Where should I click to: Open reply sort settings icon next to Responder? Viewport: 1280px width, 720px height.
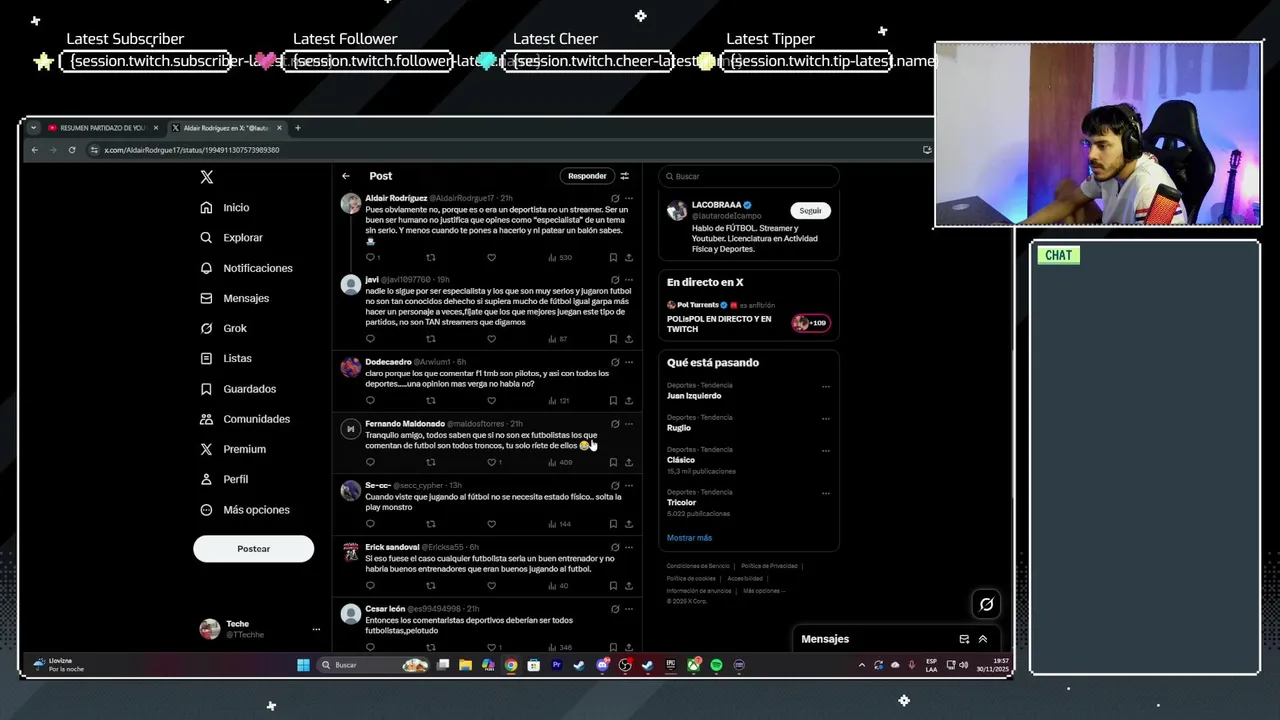[x=625, y=176]
